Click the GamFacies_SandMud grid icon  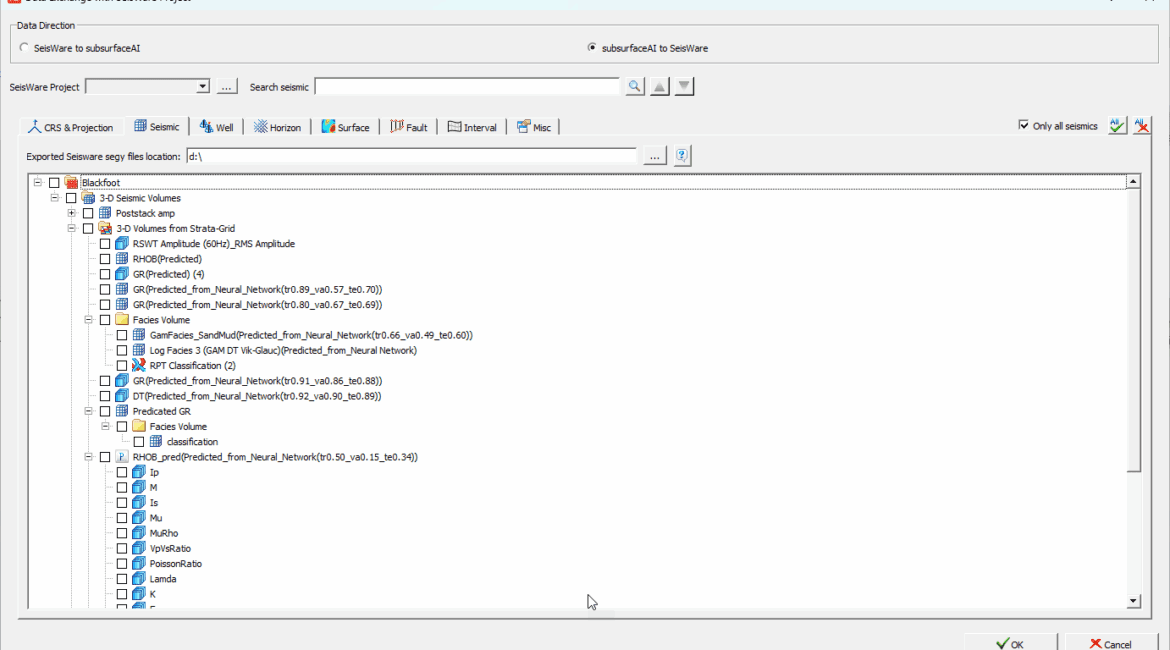pos(139,335)
